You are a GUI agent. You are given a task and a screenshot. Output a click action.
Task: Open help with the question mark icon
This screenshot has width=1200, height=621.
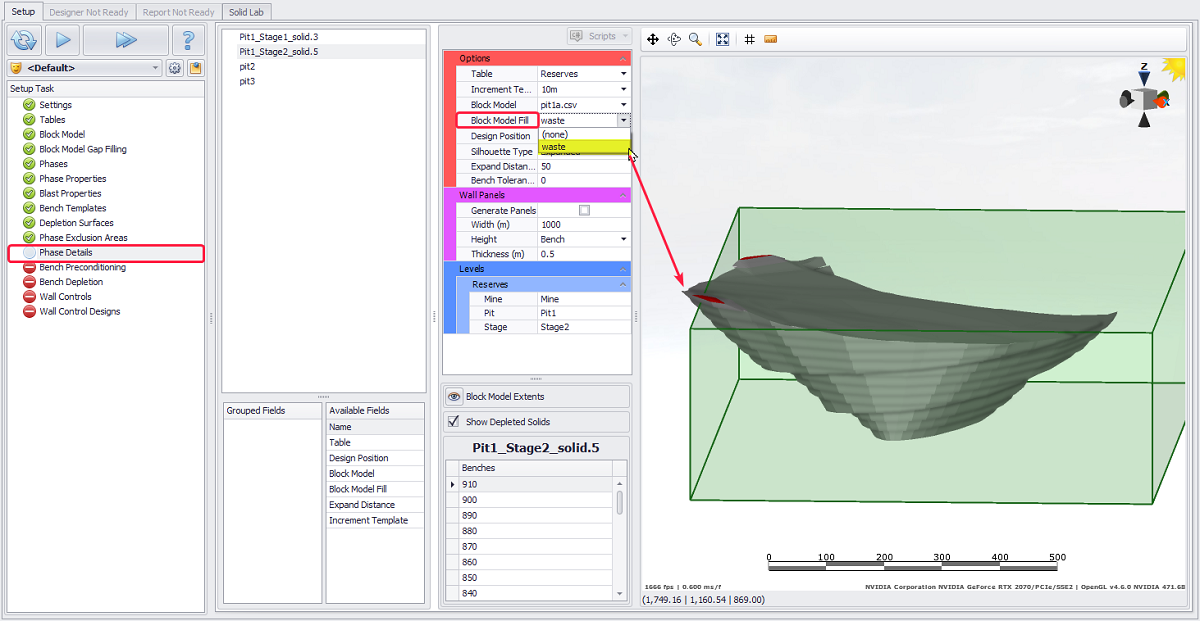[x=186, y=40]
